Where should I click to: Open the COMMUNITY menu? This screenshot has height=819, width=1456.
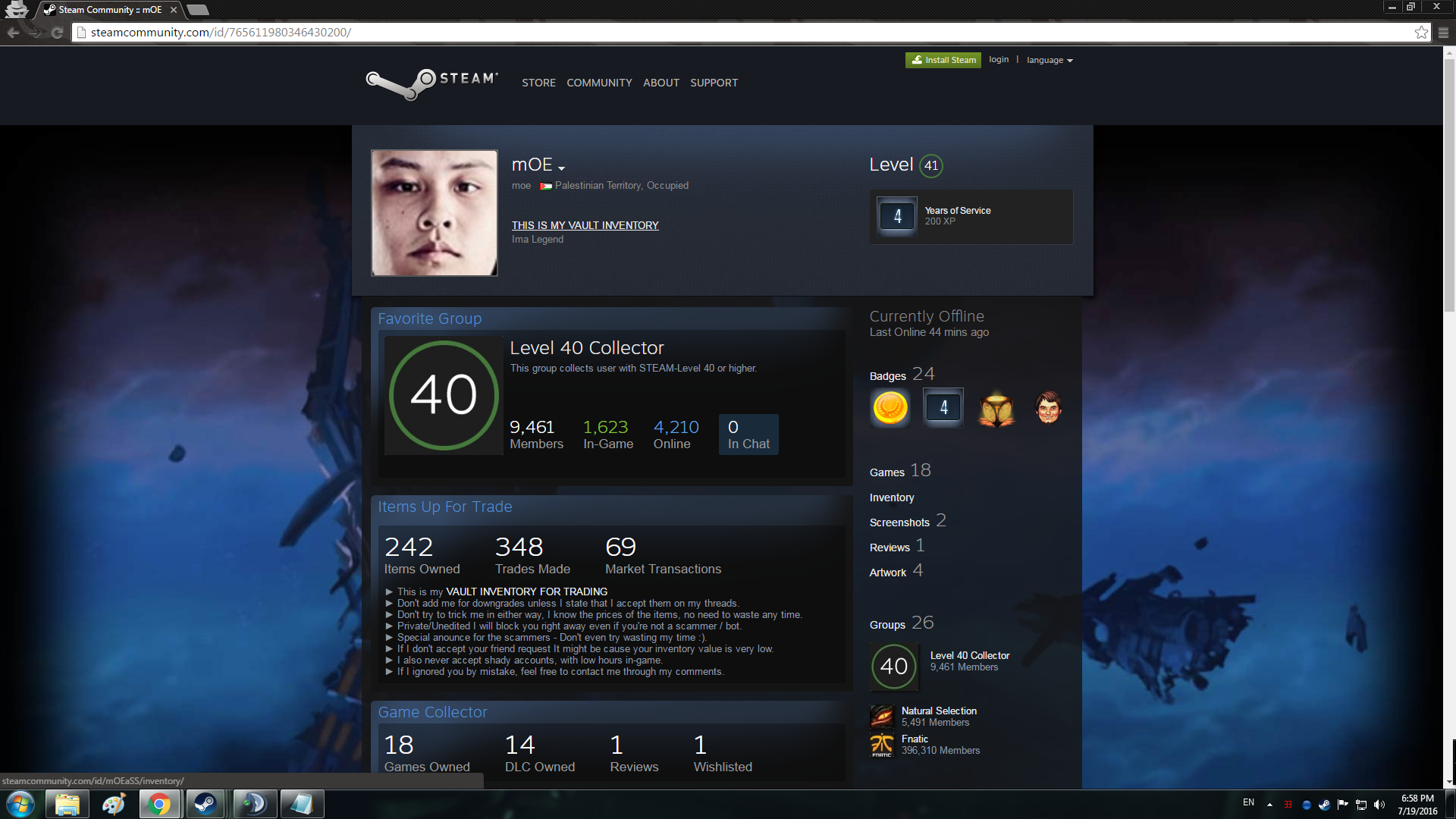click(599, 83)
